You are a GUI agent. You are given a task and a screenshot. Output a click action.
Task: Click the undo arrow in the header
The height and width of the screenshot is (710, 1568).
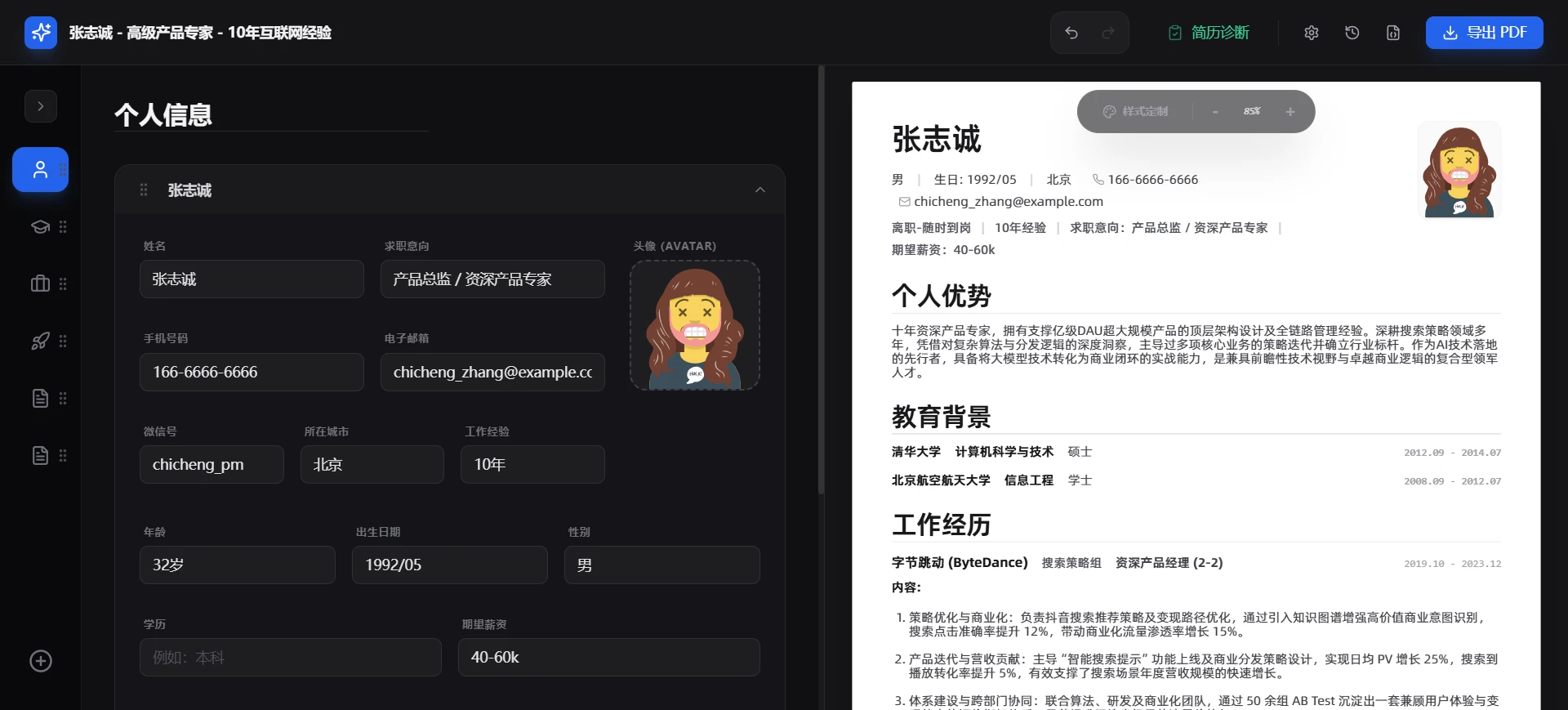click(1071, 33)
